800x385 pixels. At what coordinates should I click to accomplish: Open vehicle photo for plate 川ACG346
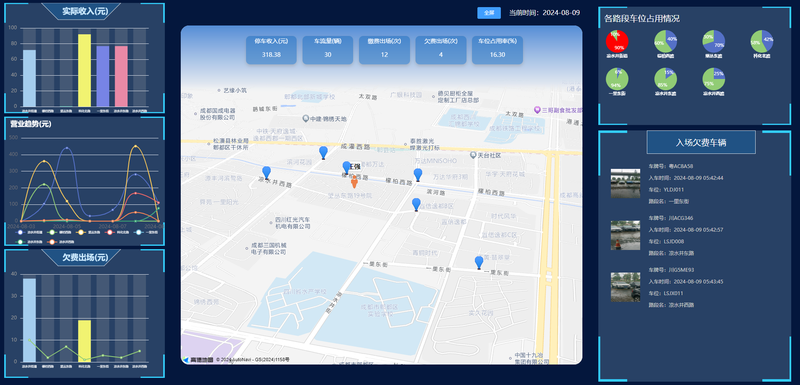[625, 235]
